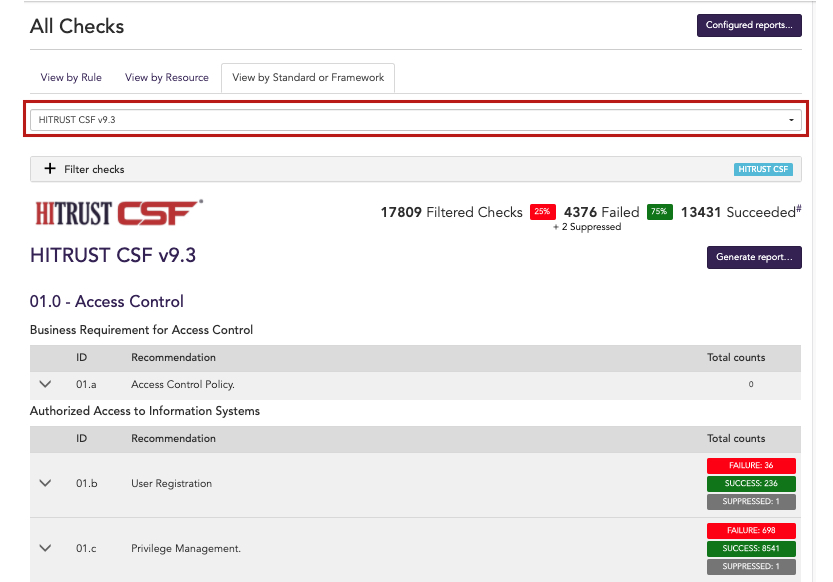The height and width of the screenshot is (582, 833).
Task: Click the HITRUST CSF filter tag
Action: coord(763,169)
